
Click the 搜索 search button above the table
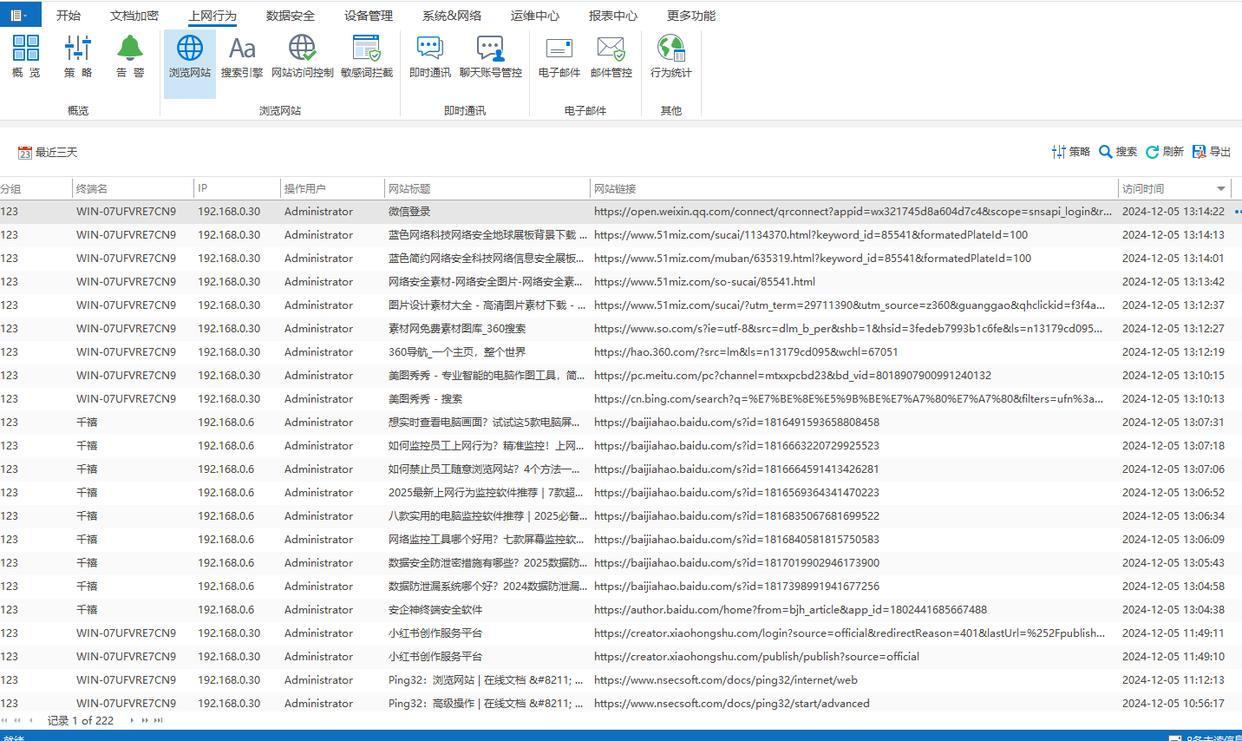(1118, 152)
